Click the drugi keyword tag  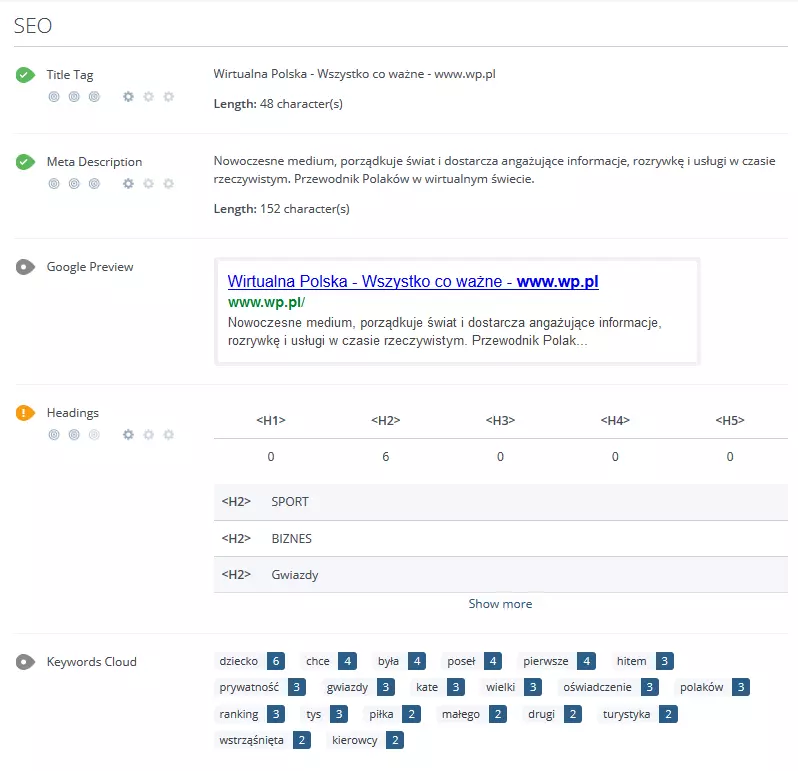[x=552, y=714]
